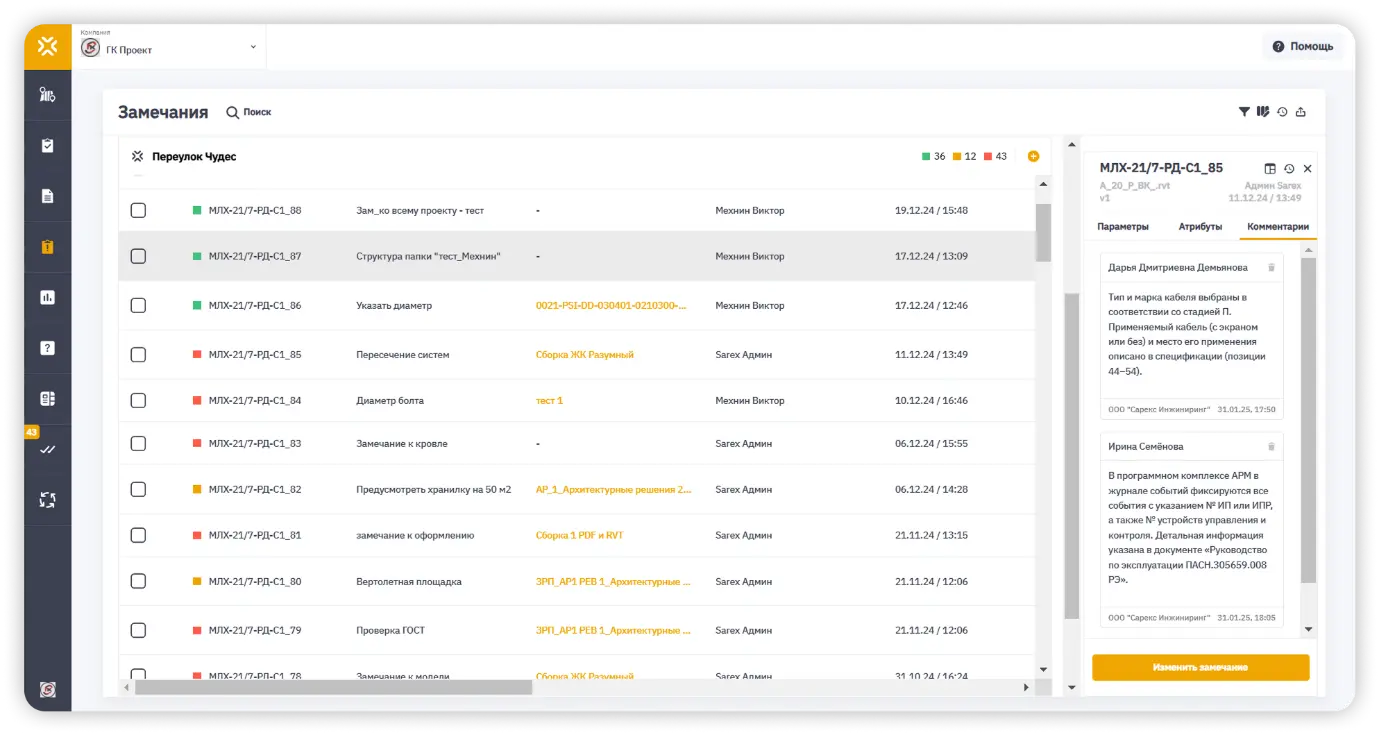The width and height of the screenshot is (1379, 735).
Task: Select the Вертолетная площадка remark
Action: pos(409,581)
